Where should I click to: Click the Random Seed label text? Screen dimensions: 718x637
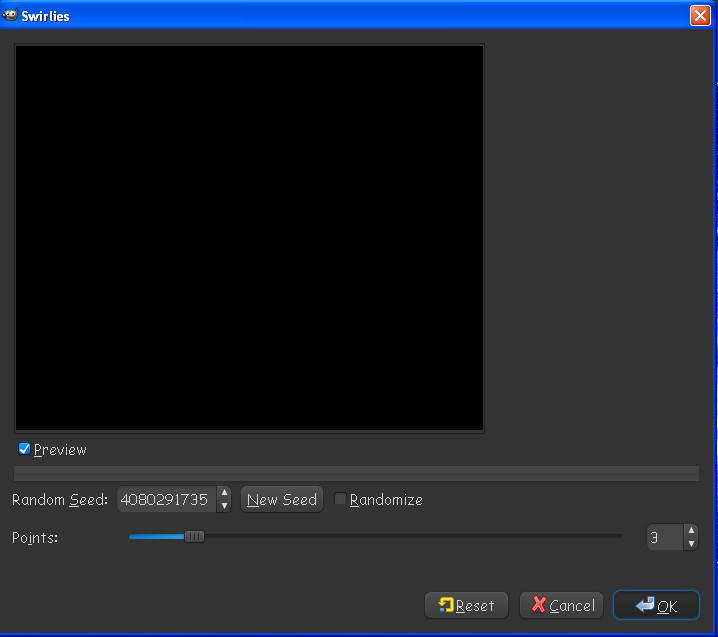pos(59,500)
